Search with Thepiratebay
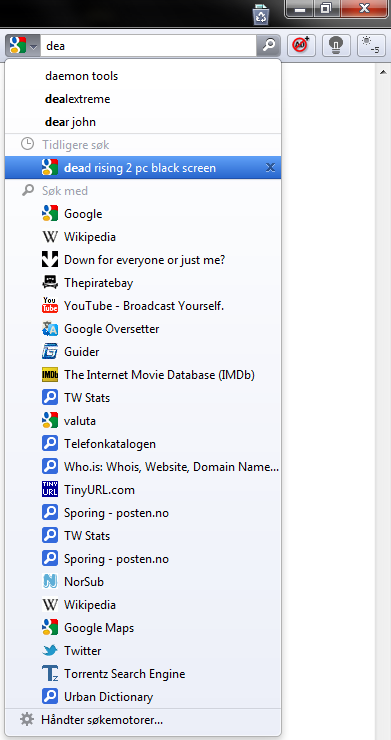391x740 pixels. coord(143,283)
